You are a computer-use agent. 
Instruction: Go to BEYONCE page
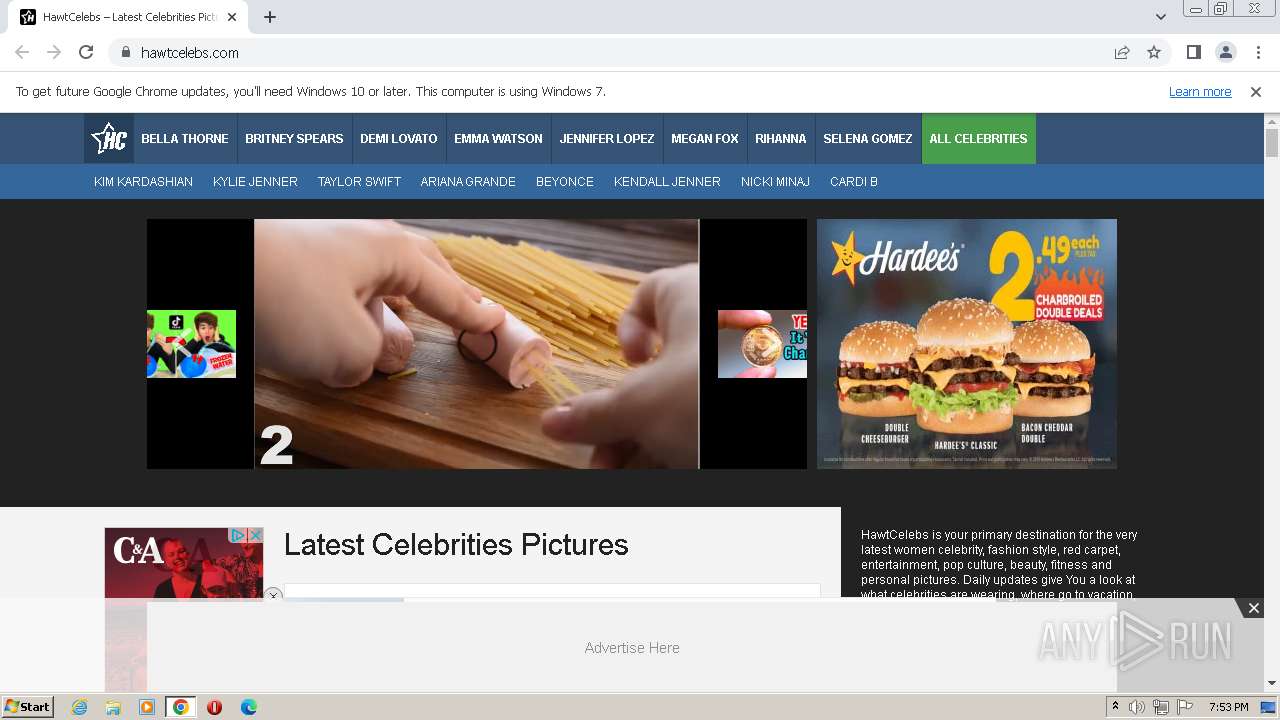[x=565, y=182]
